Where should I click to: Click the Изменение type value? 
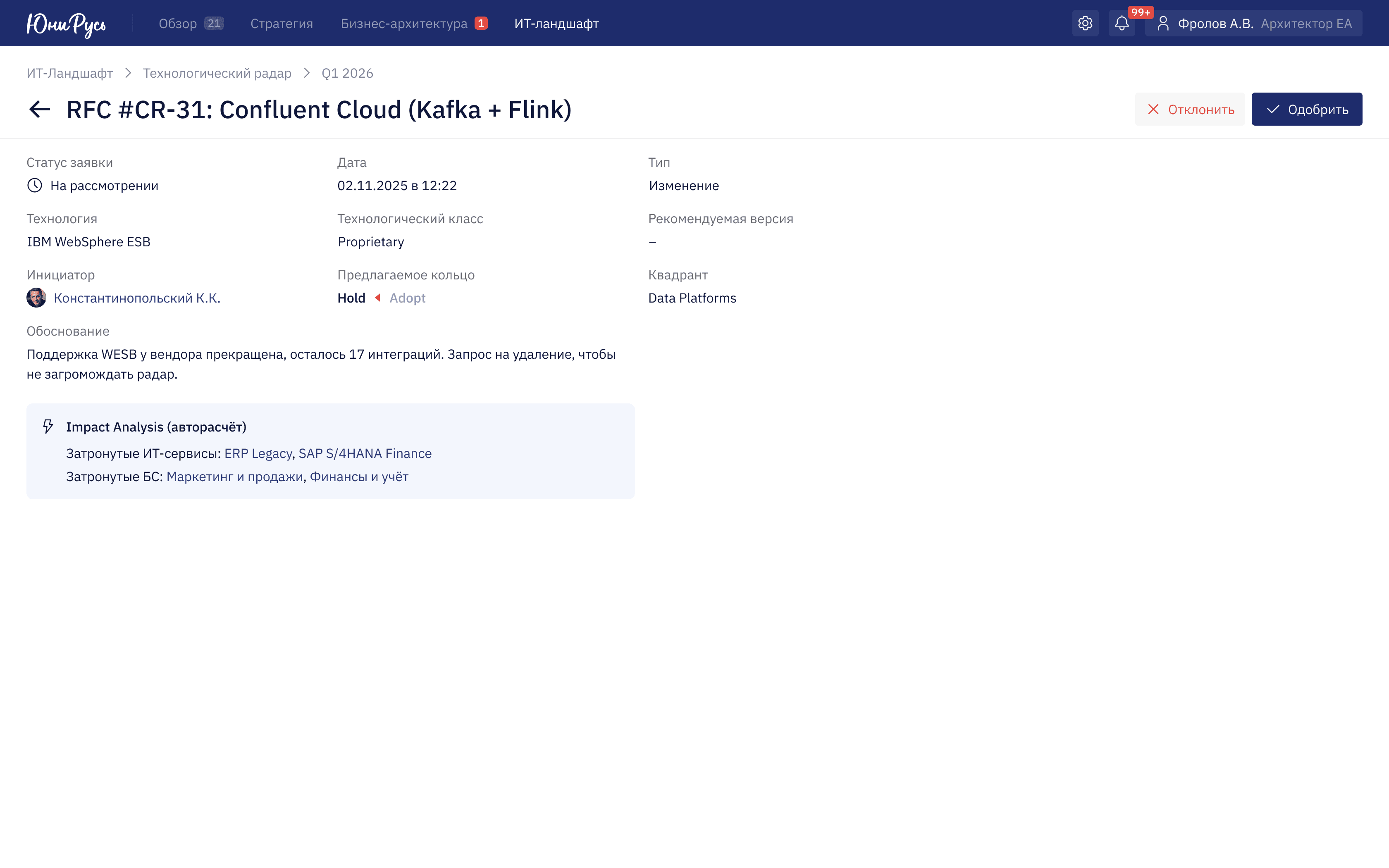[x=684, y=186]
